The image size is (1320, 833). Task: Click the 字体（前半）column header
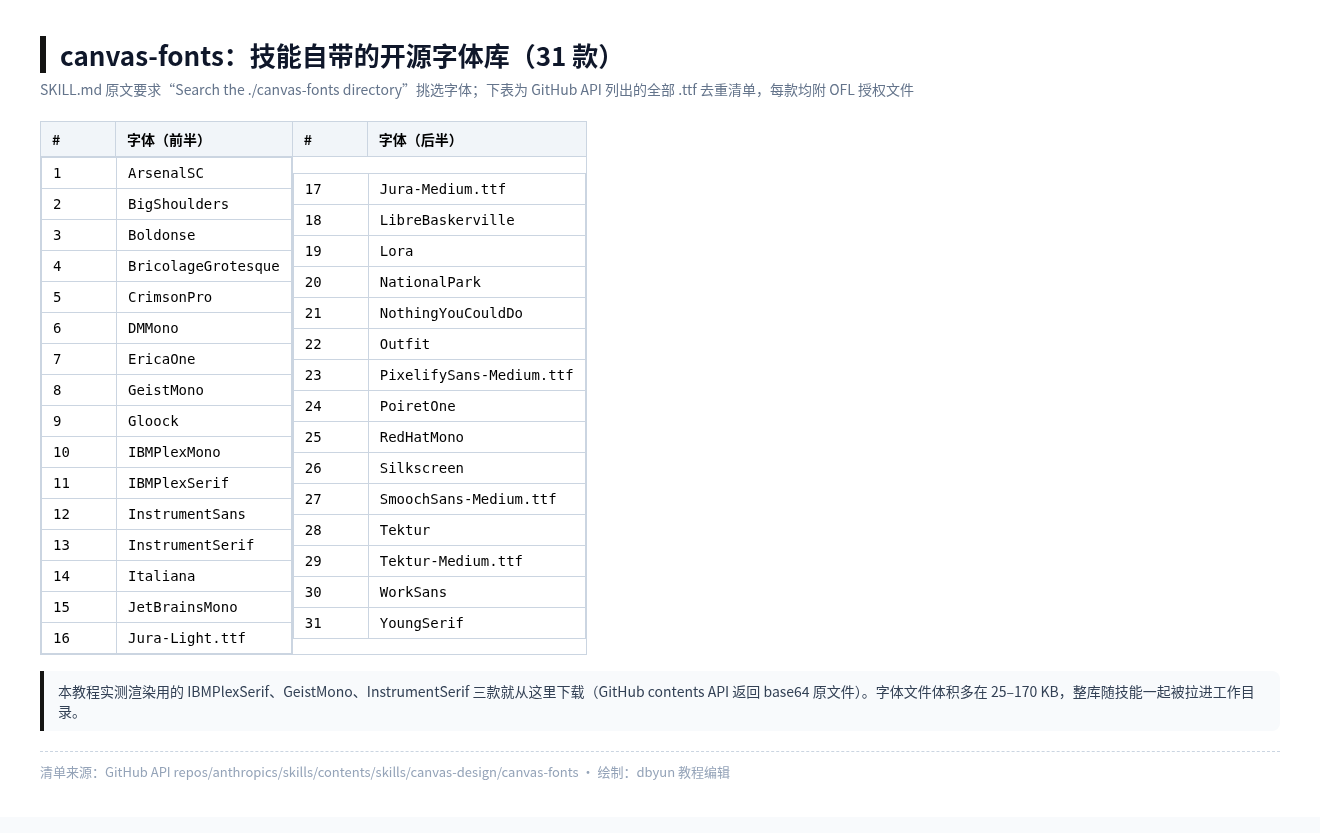click(x=204, y=140)
